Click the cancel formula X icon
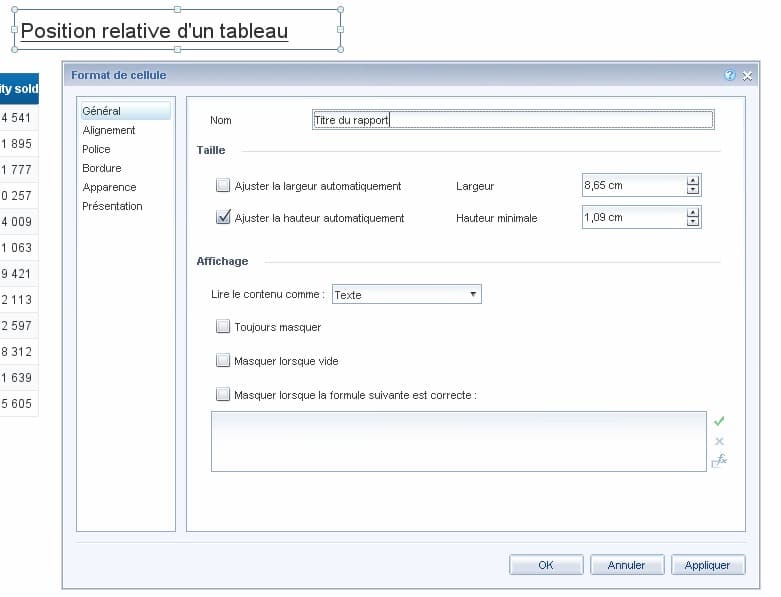The height and width of the screenshot is (597, 781). (x=719, y=441)
